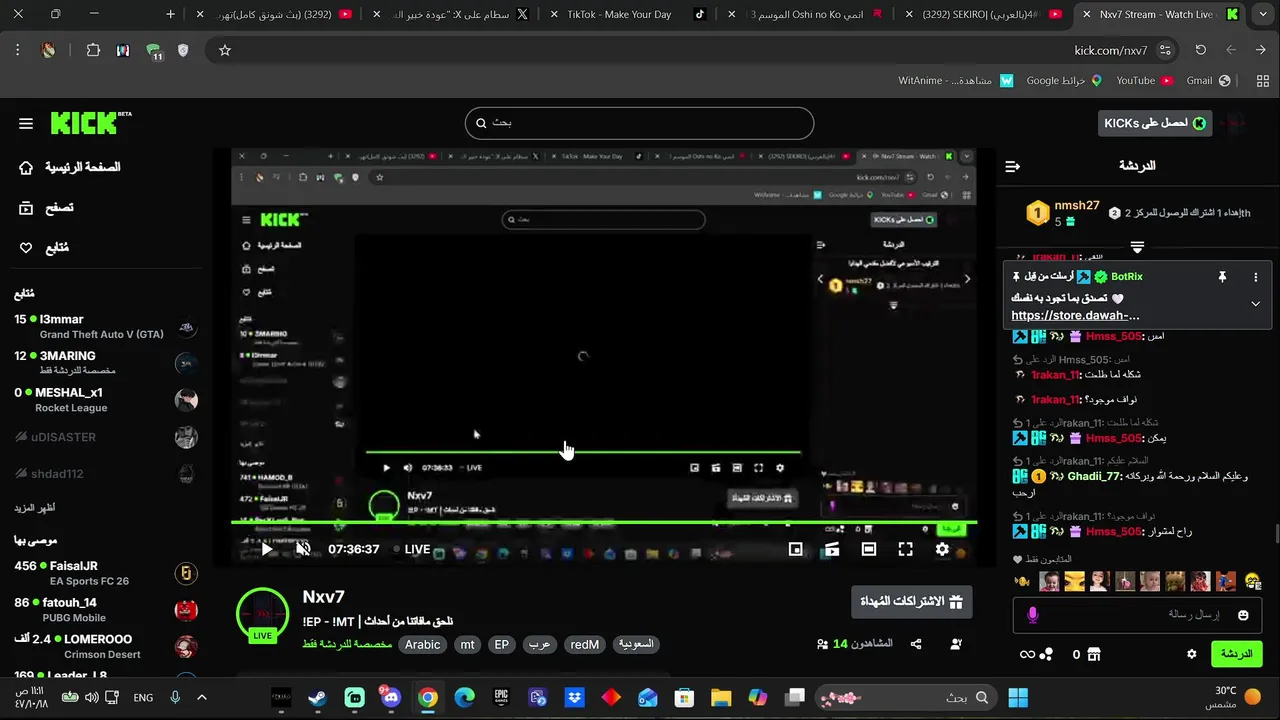Open the Kick shop icon

[x=1094, y=654]
